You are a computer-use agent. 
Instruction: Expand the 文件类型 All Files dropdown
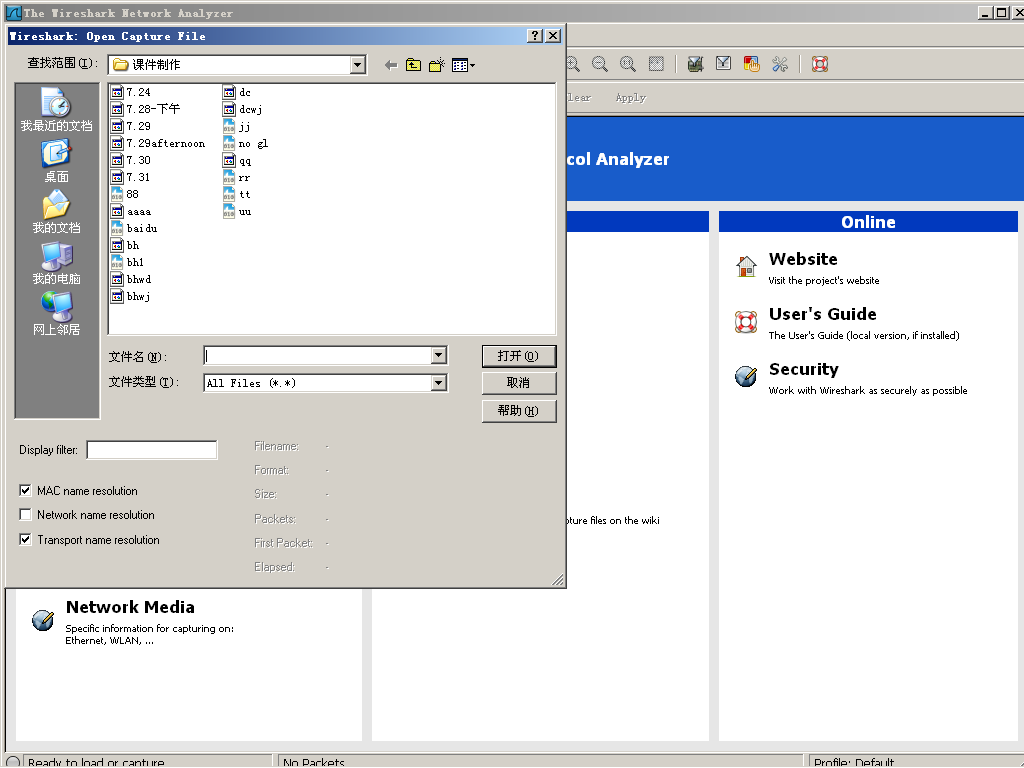[x=439, y=383]
